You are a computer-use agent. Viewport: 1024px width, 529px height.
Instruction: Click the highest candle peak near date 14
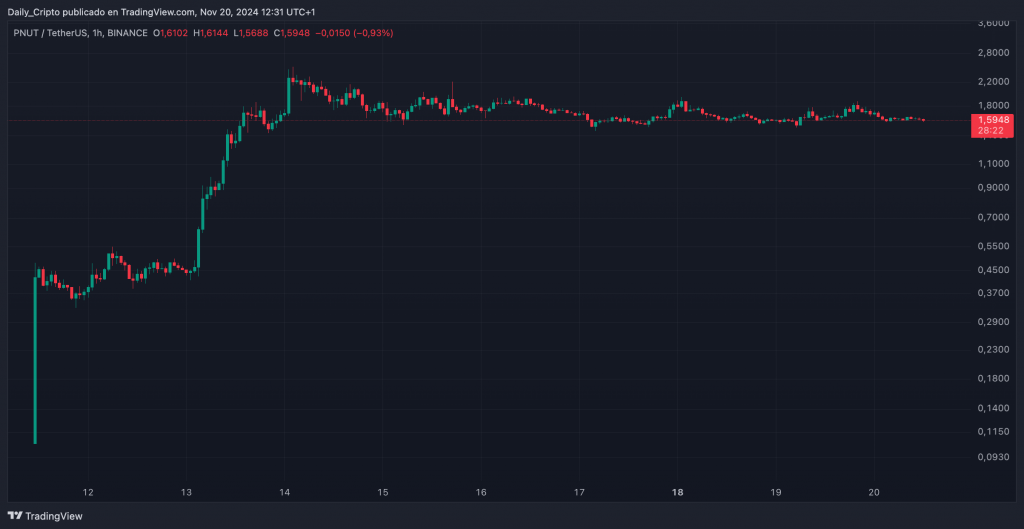pos(290,72)
